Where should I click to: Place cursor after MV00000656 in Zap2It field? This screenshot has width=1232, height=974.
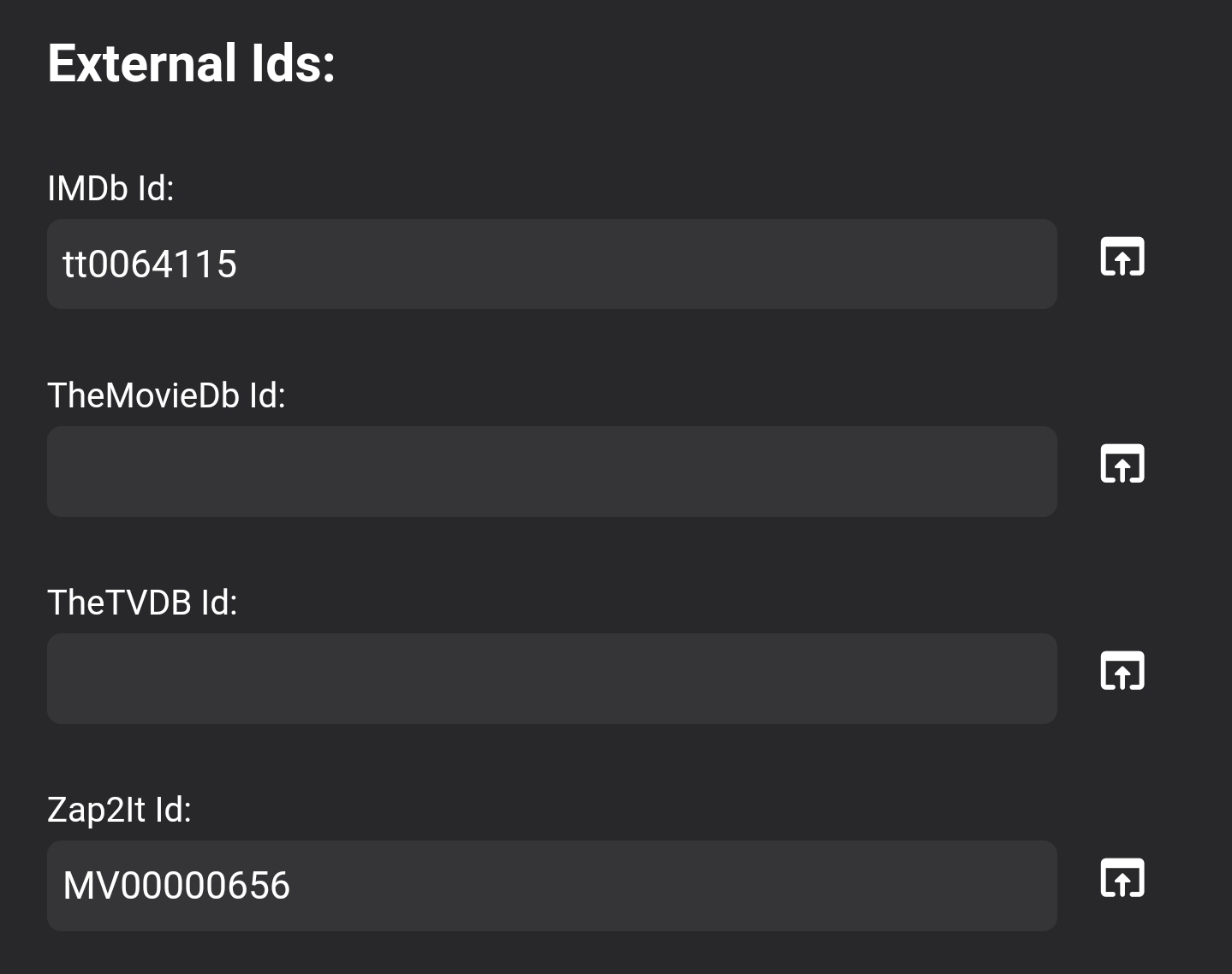[x=300, y=885]
